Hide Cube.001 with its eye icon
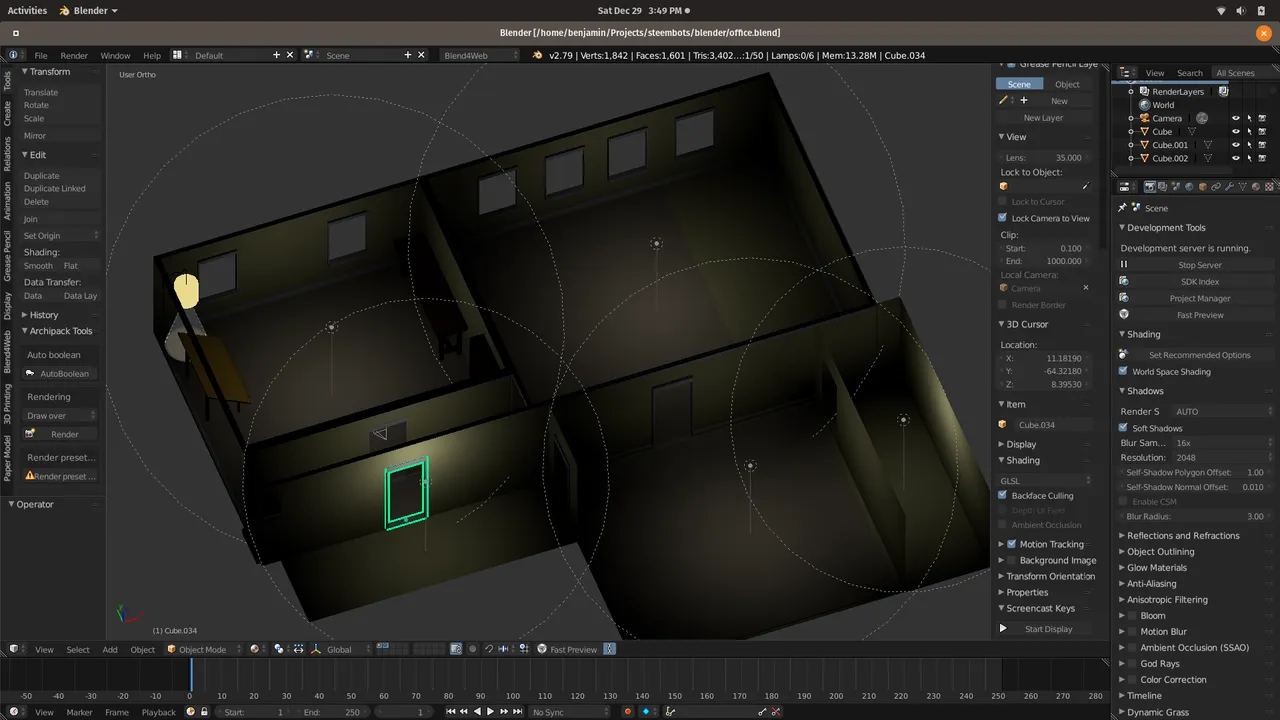This screenshot has height=720, width=1280. (x=1235, y=145)
